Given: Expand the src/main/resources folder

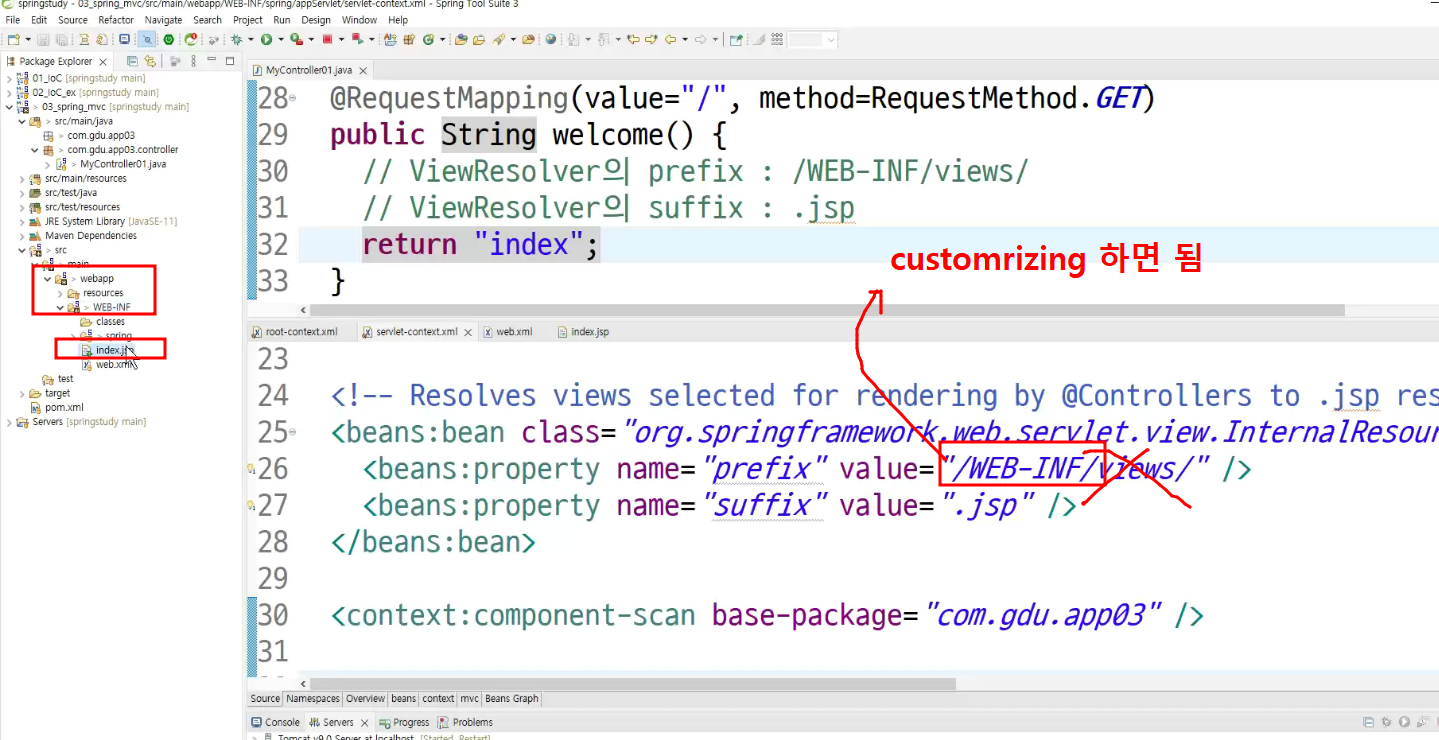Looking at the screenshot, I should pyautogui.click(x=22, y=178).
